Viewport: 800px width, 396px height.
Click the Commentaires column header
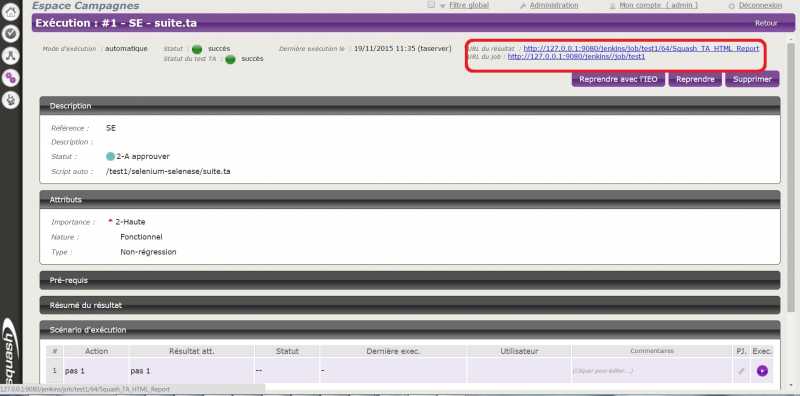point(652,351)
